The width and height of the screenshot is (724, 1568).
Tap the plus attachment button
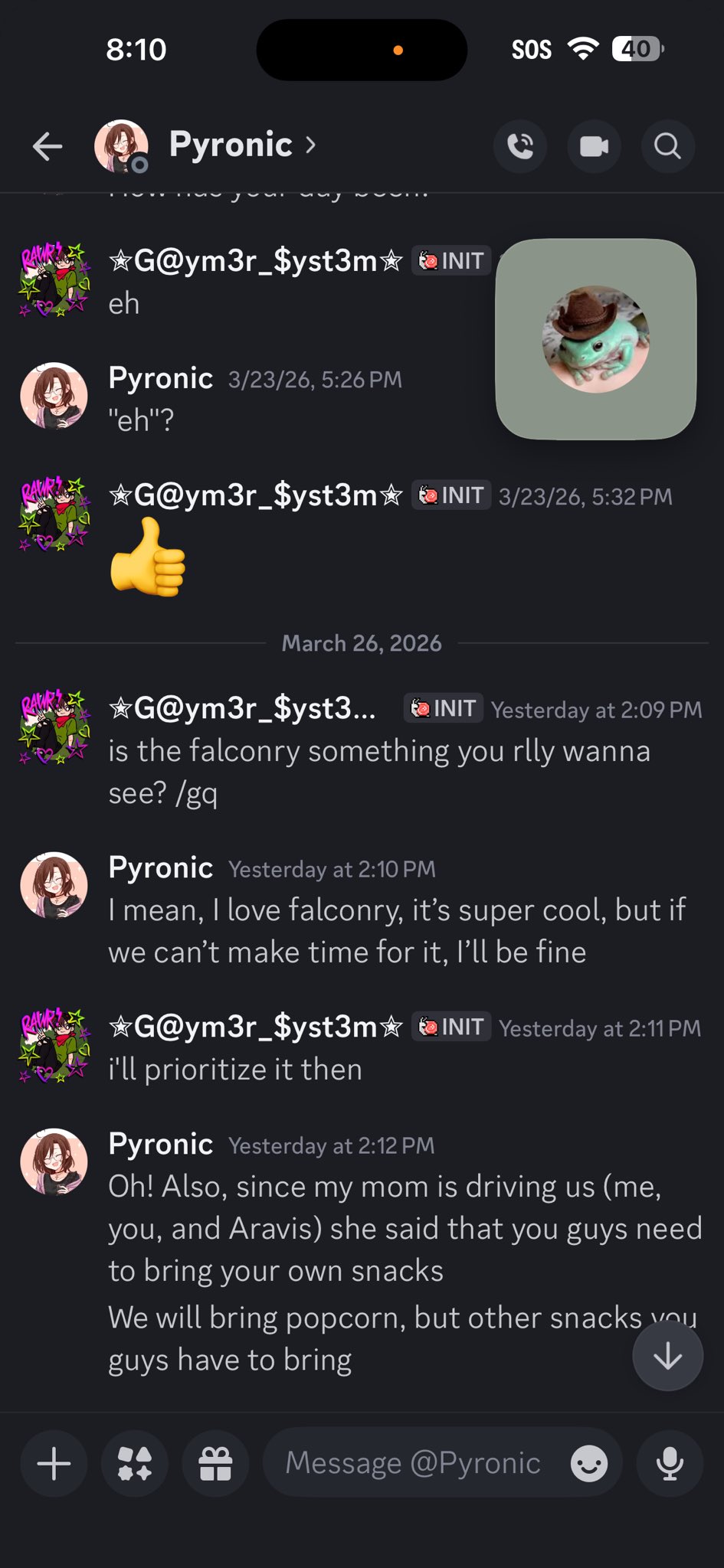(54, 1464)
